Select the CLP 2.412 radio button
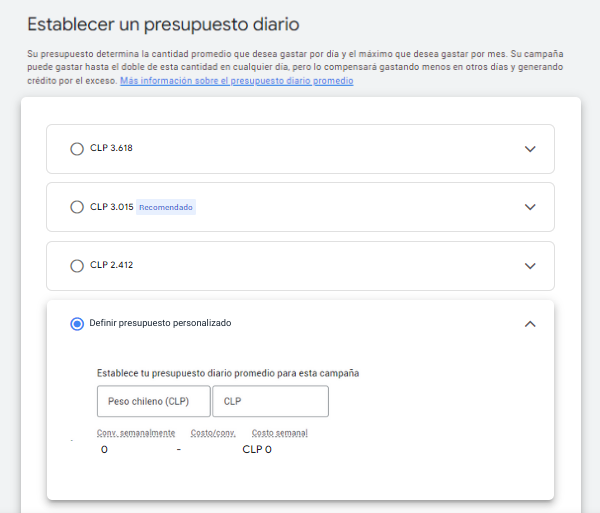Screen dimensions: 600x513 pos(77,266)
